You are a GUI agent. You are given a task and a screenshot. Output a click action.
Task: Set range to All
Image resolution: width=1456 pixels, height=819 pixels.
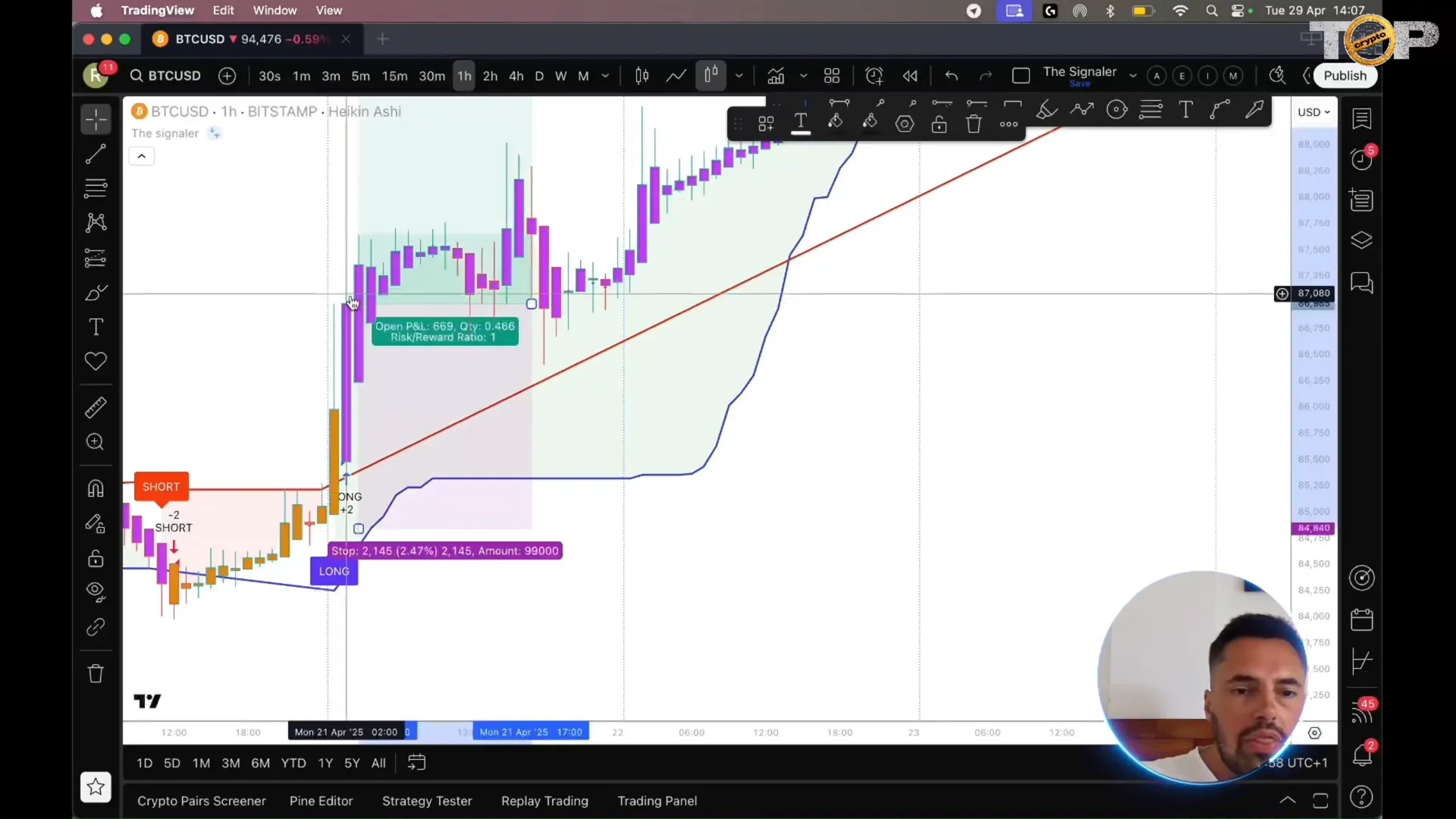pos(378,763)
